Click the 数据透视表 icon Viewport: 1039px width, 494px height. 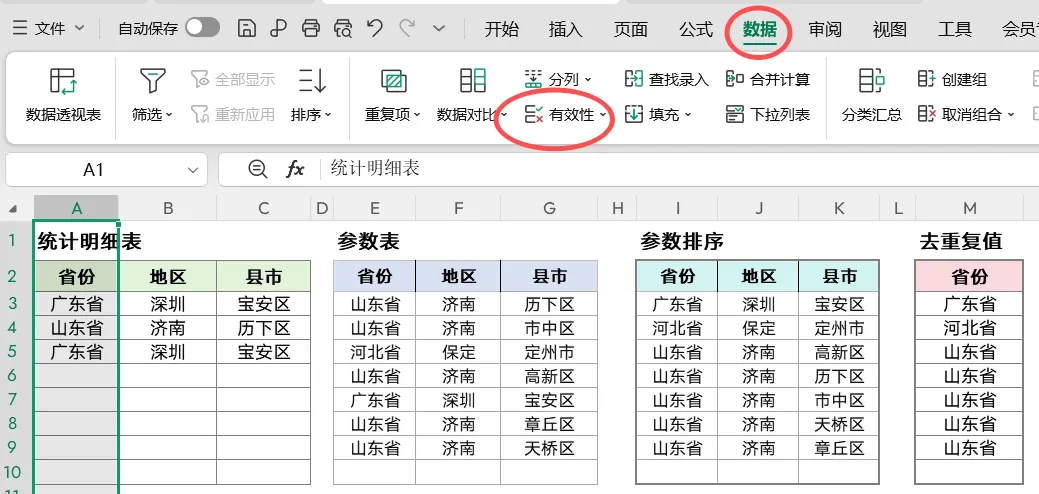(x=64, y=81)
